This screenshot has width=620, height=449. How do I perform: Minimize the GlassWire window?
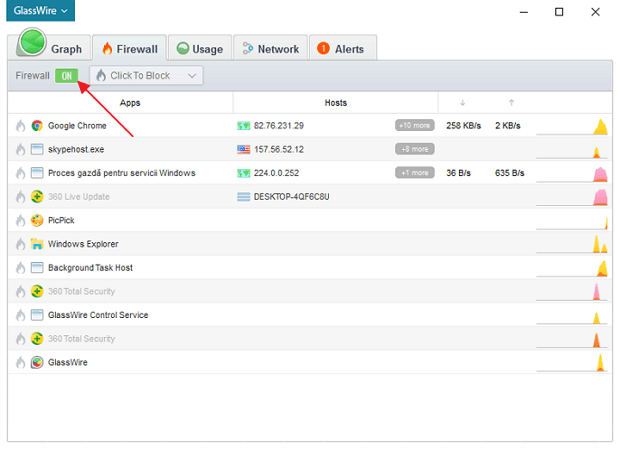pos(524,12)
